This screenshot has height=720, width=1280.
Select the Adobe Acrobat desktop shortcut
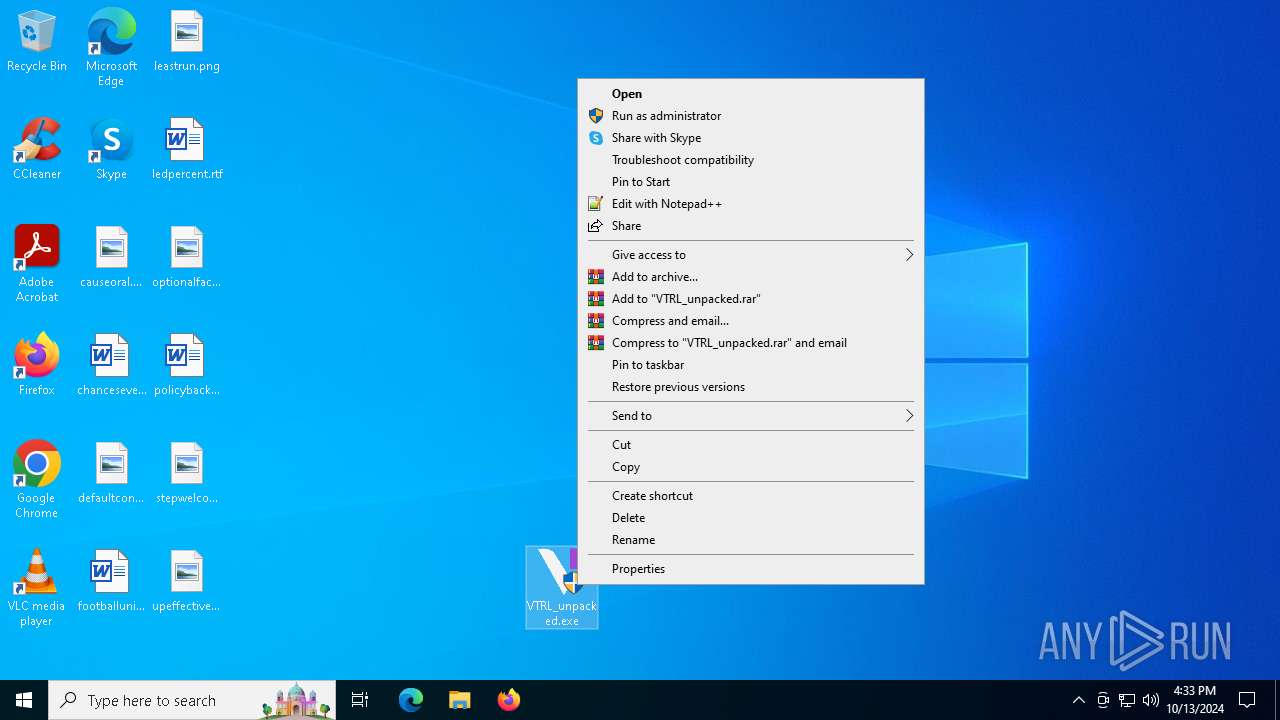37,264
